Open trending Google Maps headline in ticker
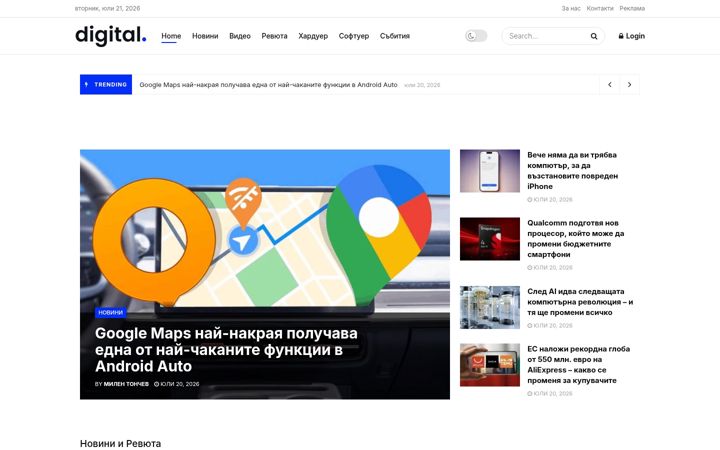The height and width of the screenshot is (450, 720). pos(268,84)
